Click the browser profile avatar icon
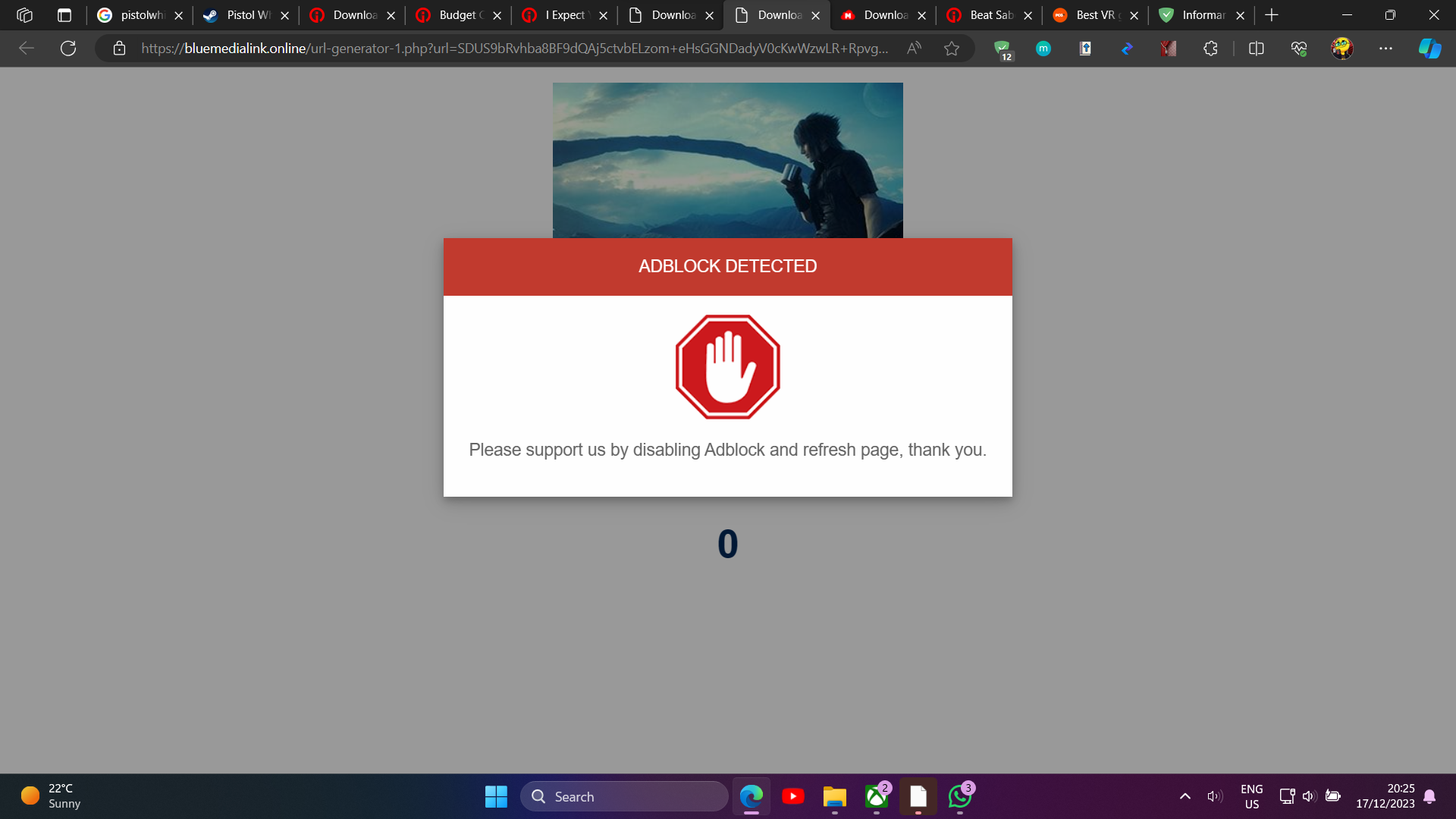 [1342, 48]
